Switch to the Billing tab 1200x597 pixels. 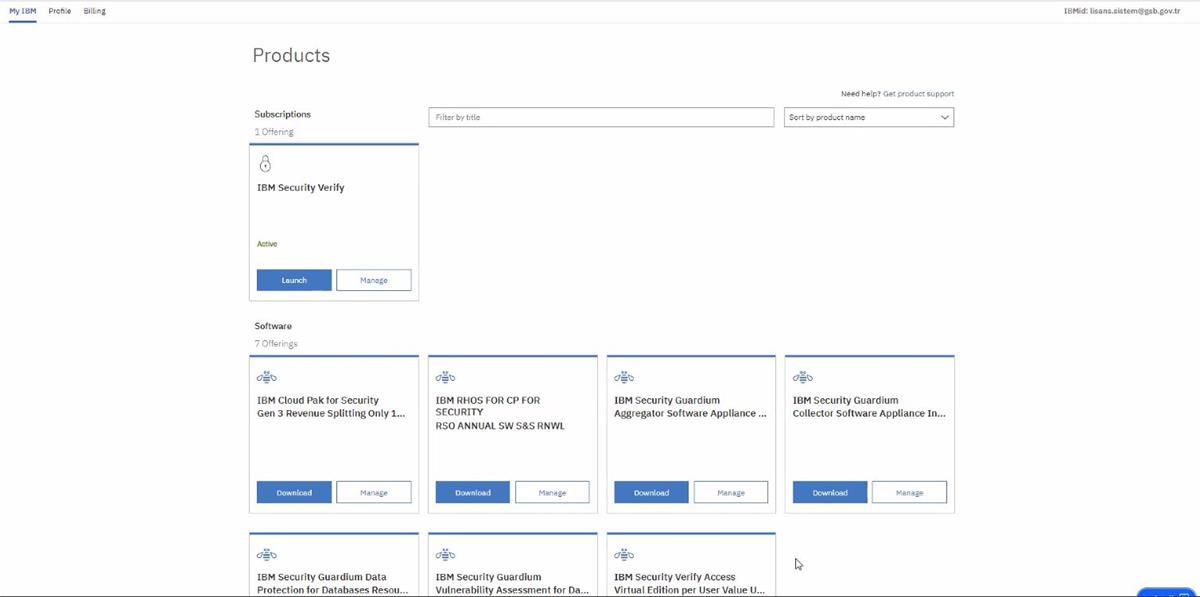(93, 11)
